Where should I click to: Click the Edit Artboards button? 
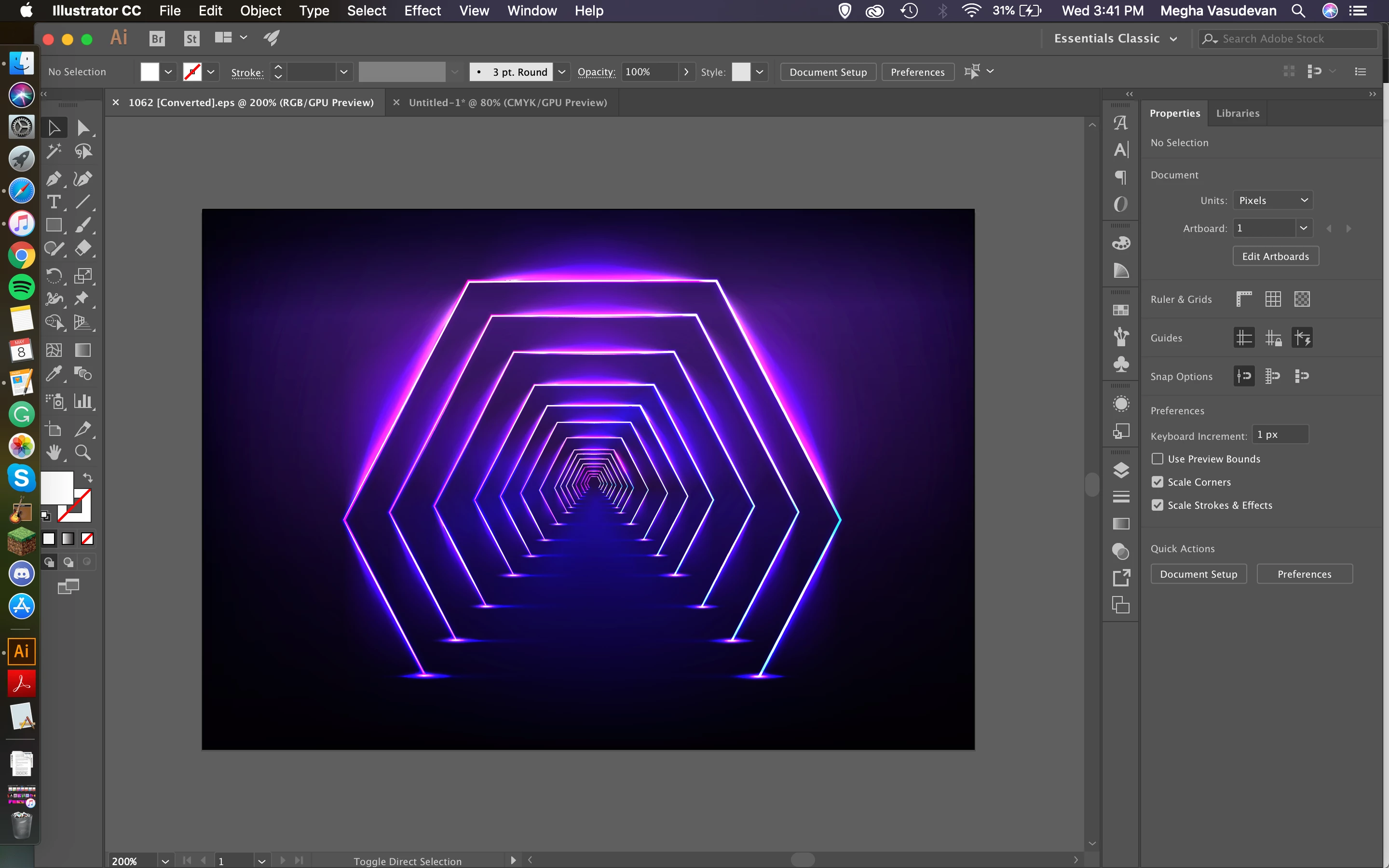point(1275,257)
